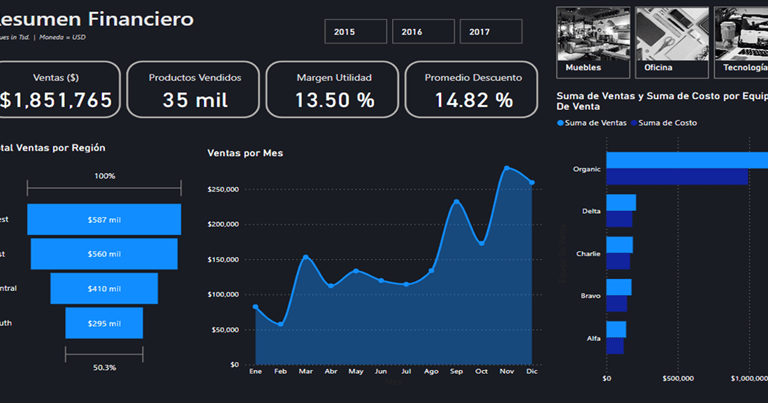Select Delta dark blue cost bar

point(619,219)
